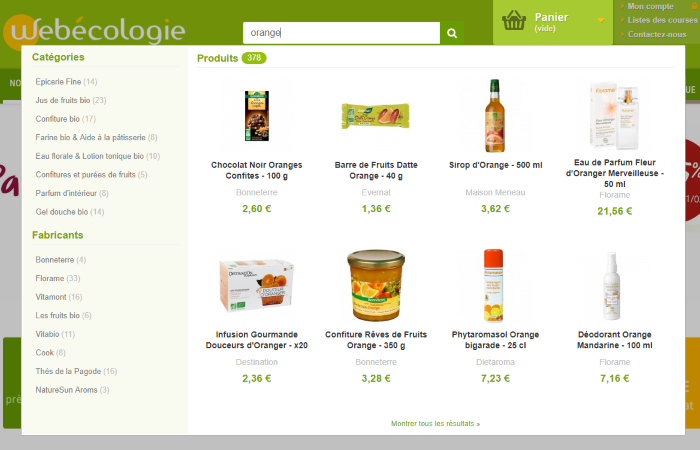Click price 1,36 €
The height and width of the screenshot is (450, 700).
376,209
